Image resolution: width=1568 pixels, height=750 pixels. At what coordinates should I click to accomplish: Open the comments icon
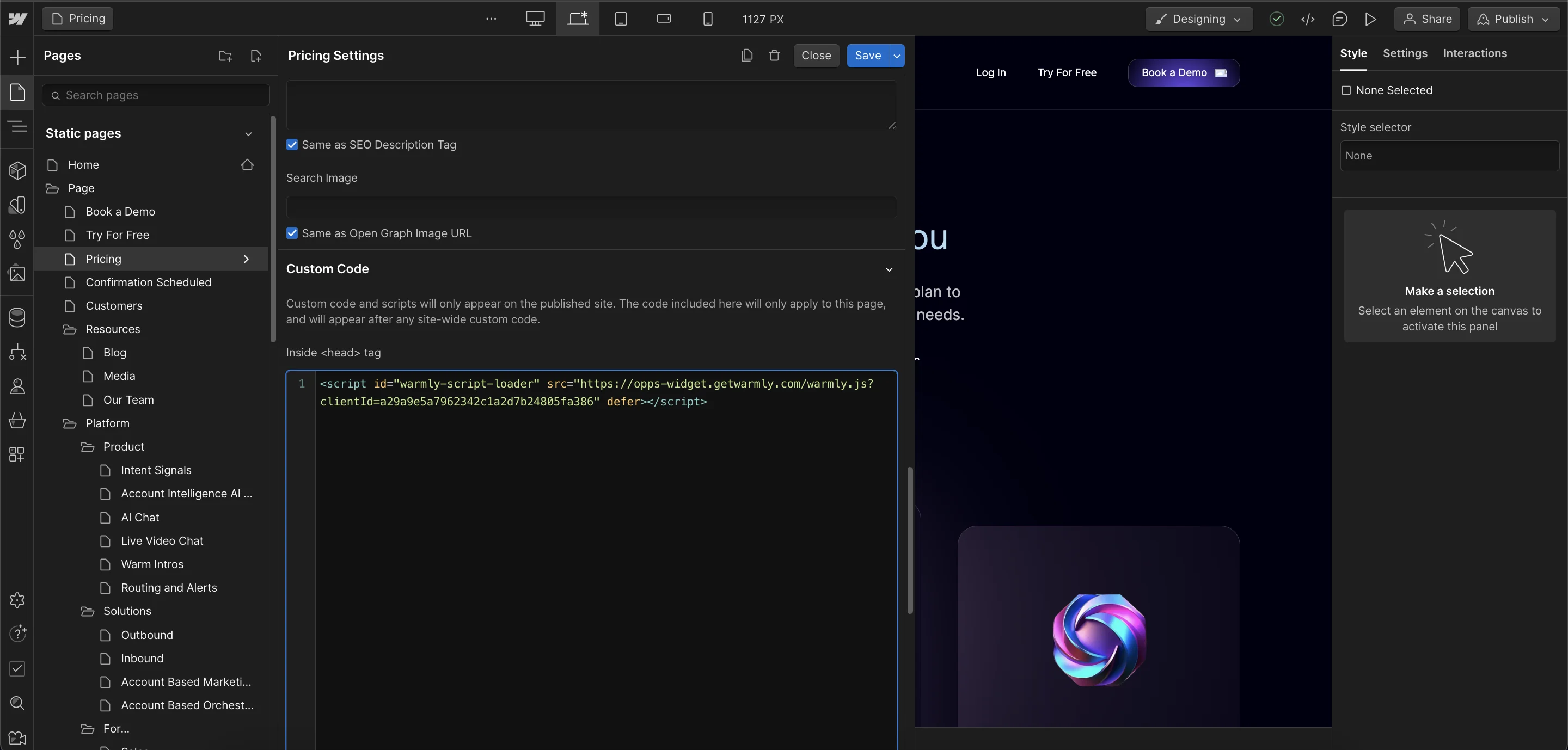tap(1339, 19)
